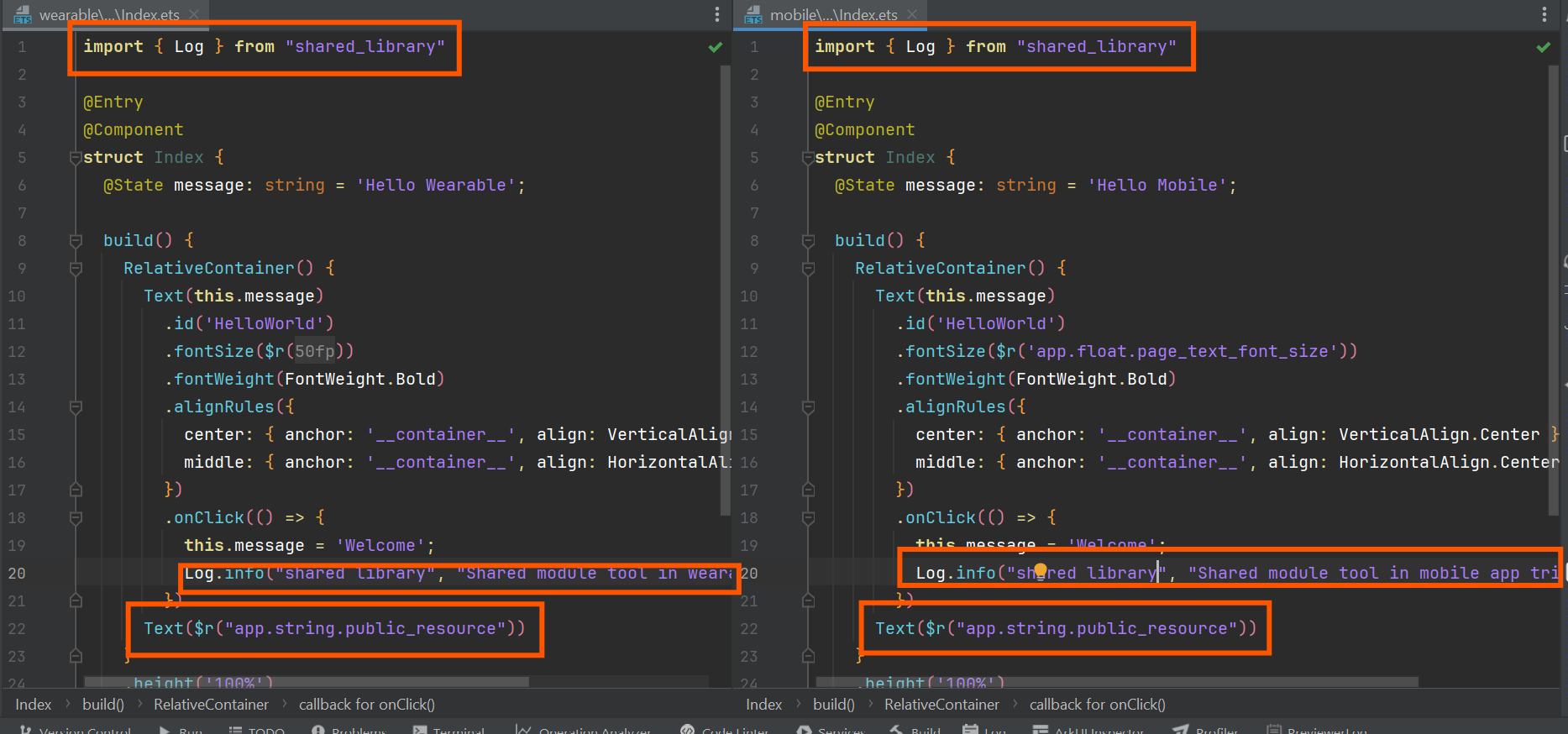Click the ETS file icon on the wearable tab
Viewport: 1568px width, 734px height.
tap(23, 15)
